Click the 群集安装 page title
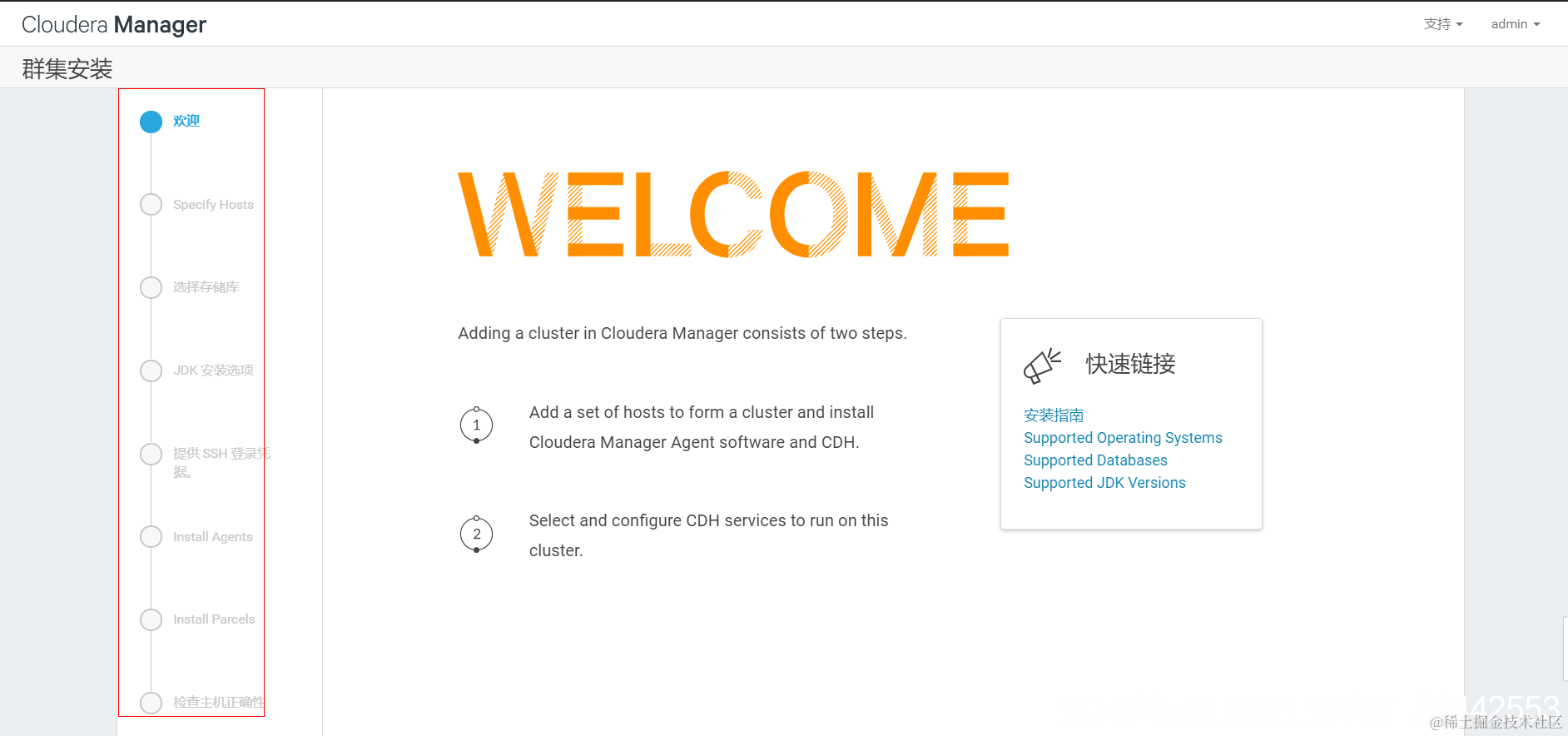 click(67, 69)
